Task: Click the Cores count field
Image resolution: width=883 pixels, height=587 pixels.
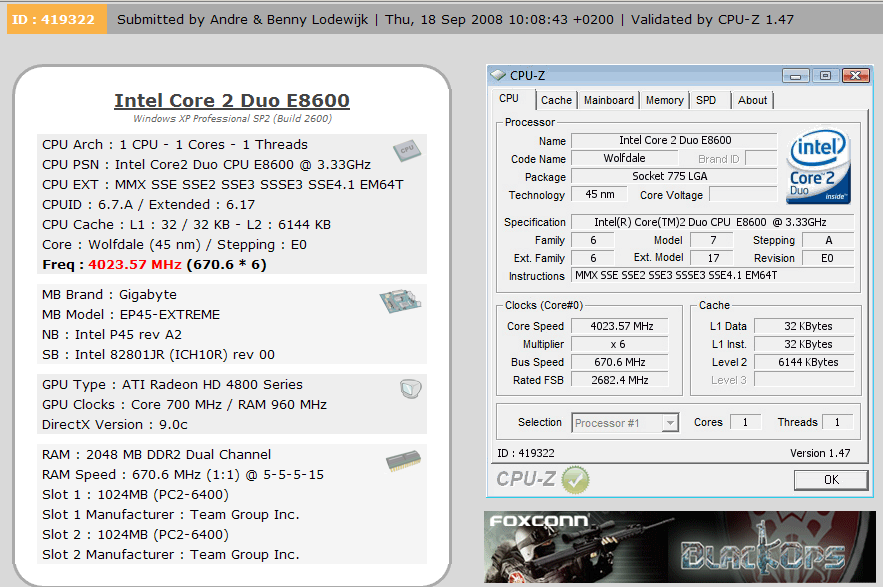Action: (x=746, y=422)
